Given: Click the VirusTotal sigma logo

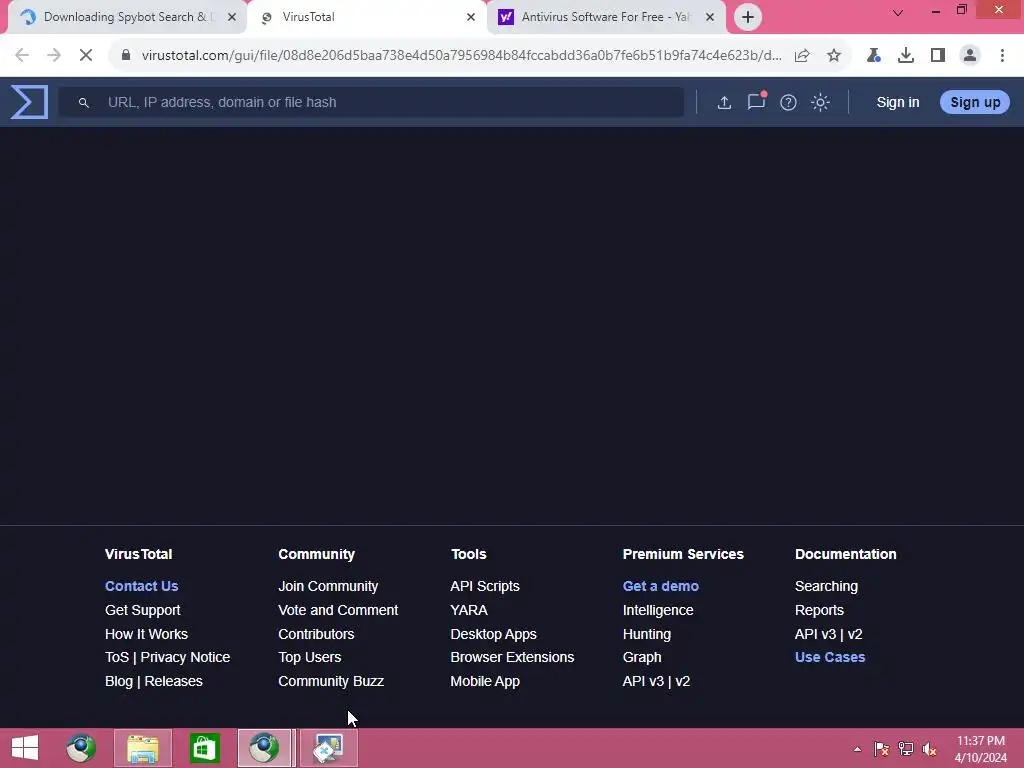Looking at the screenshot, I should tap(29, 102).
